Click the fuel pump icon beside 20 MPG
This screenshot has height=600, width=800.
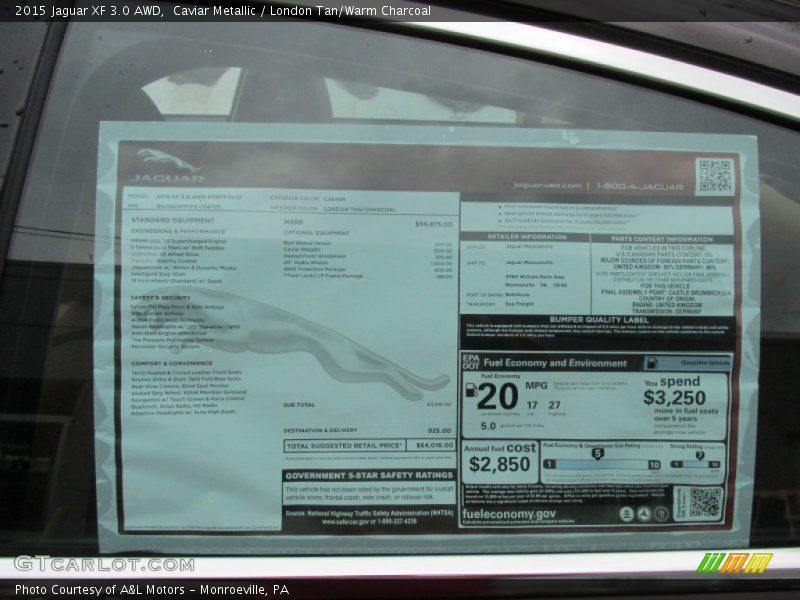point(471,390)
